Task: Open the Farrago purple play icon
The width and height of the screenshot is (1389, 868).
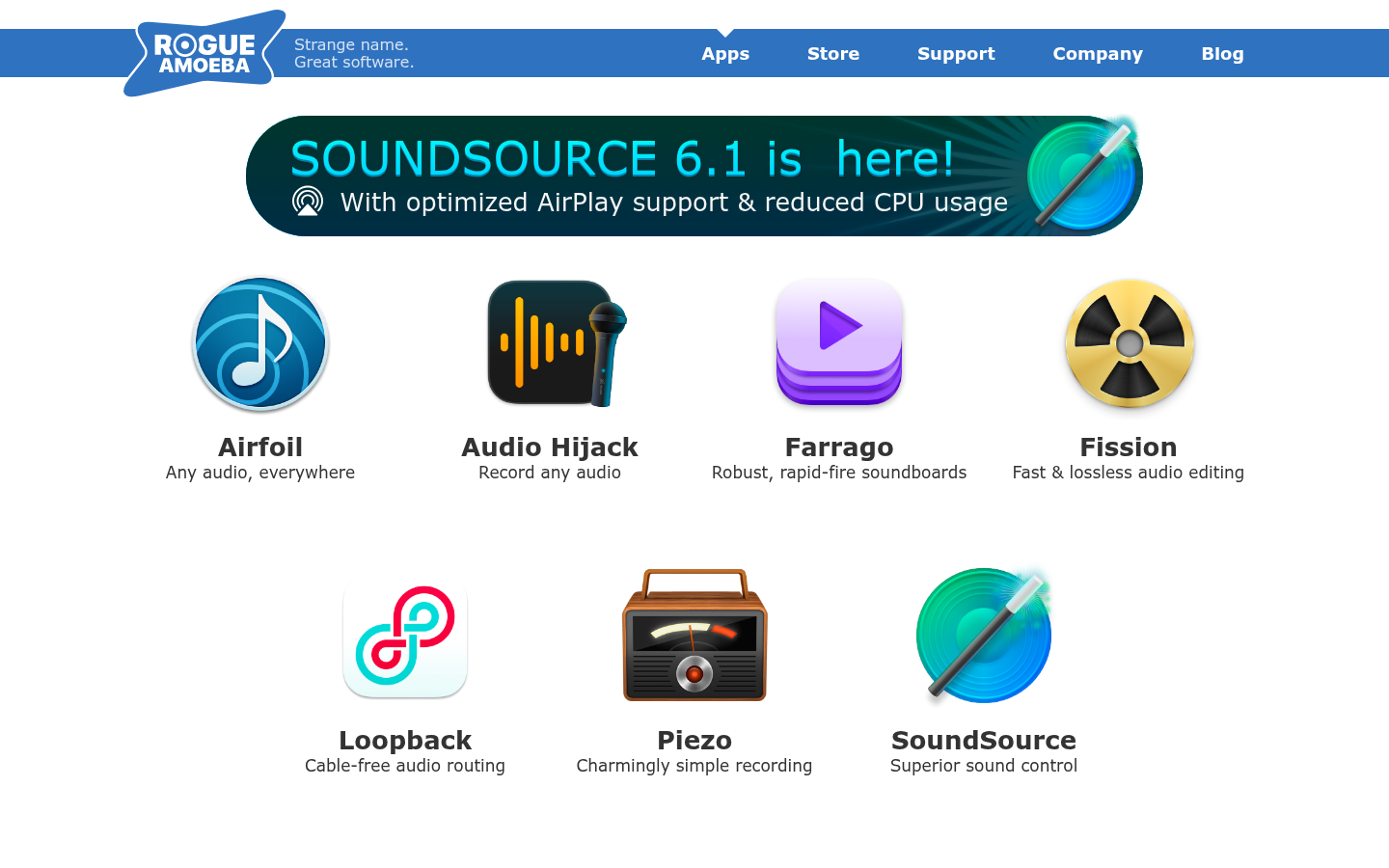Action: pos(839,342)
